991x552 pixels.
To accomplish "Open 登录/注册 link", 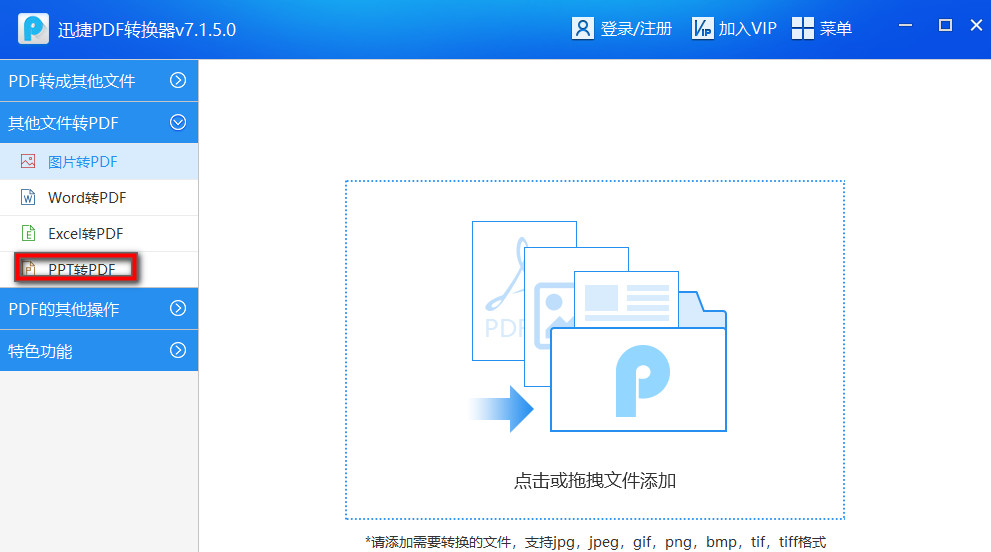I will [x=635, y=28].
